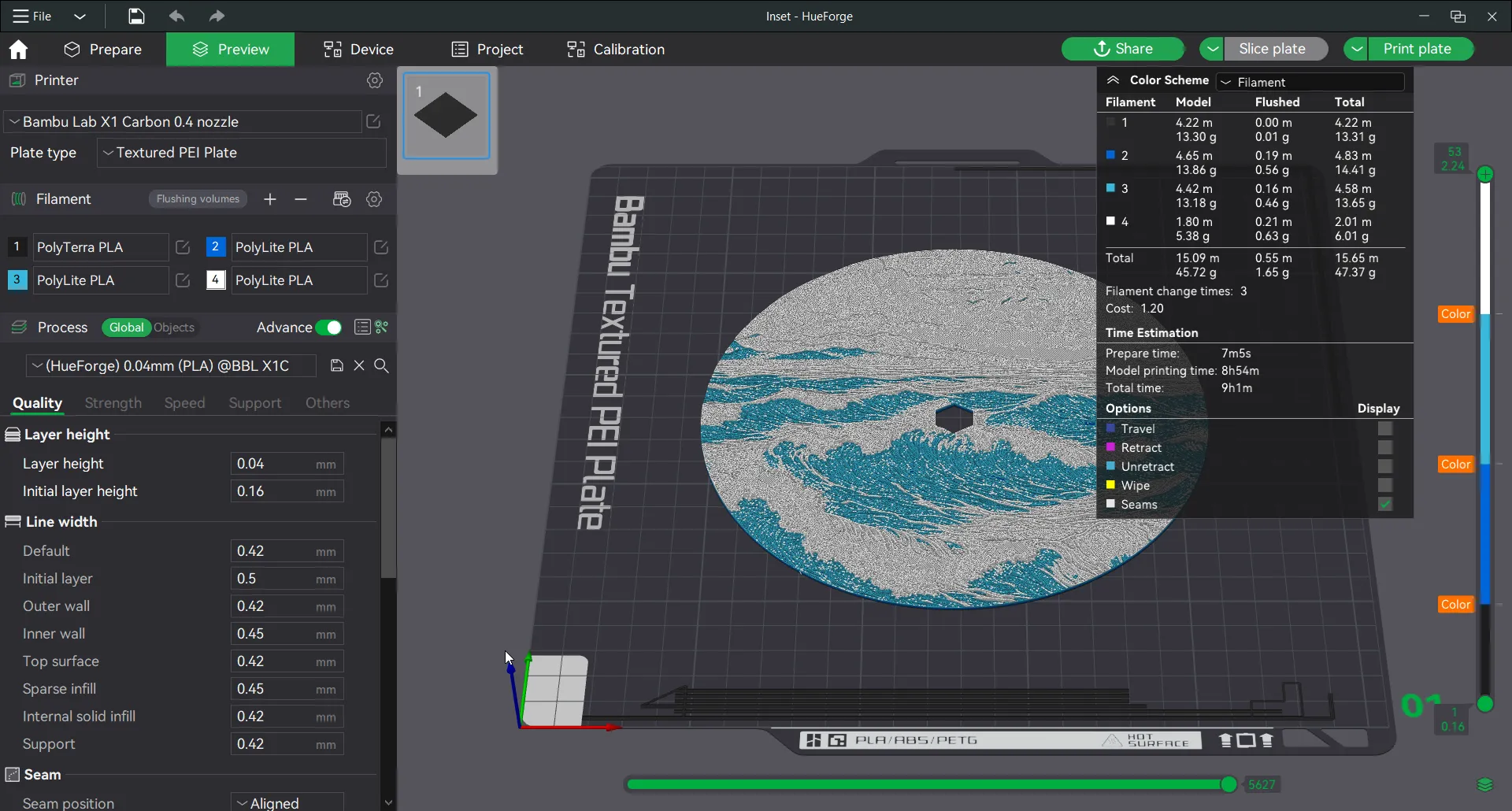Open the HueForge process preset dropdown
Screen dimensions: 1512x811
(172, 365)
